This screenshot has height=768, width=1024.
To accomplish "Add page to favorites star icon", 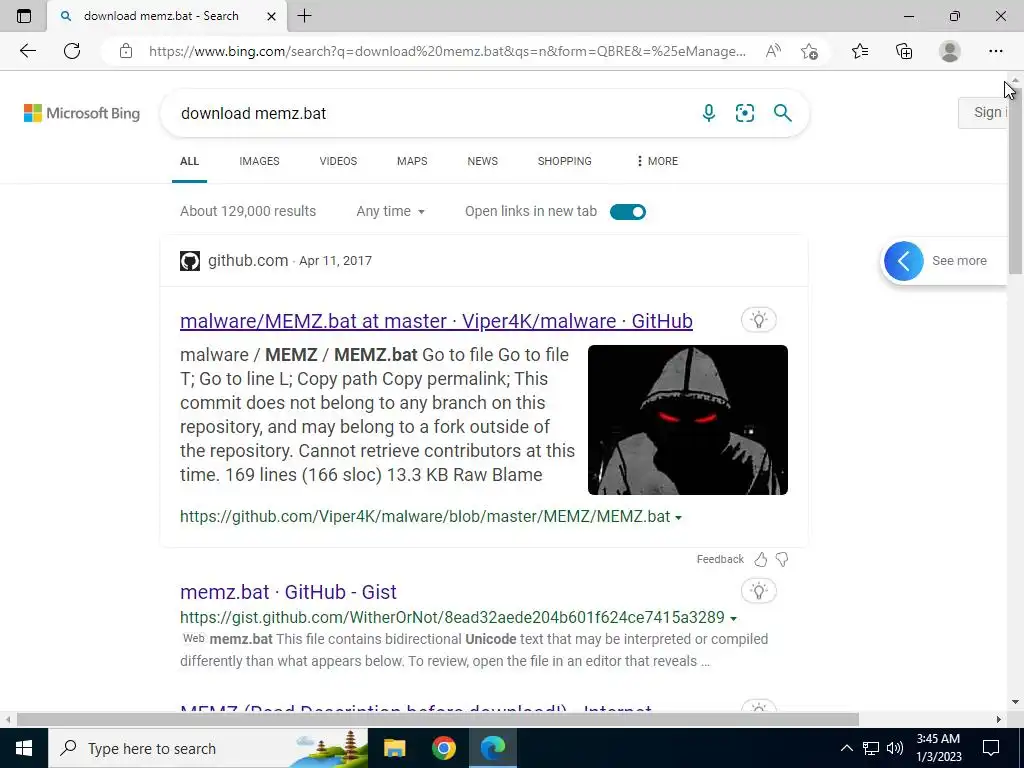I will tap(809, 51).
